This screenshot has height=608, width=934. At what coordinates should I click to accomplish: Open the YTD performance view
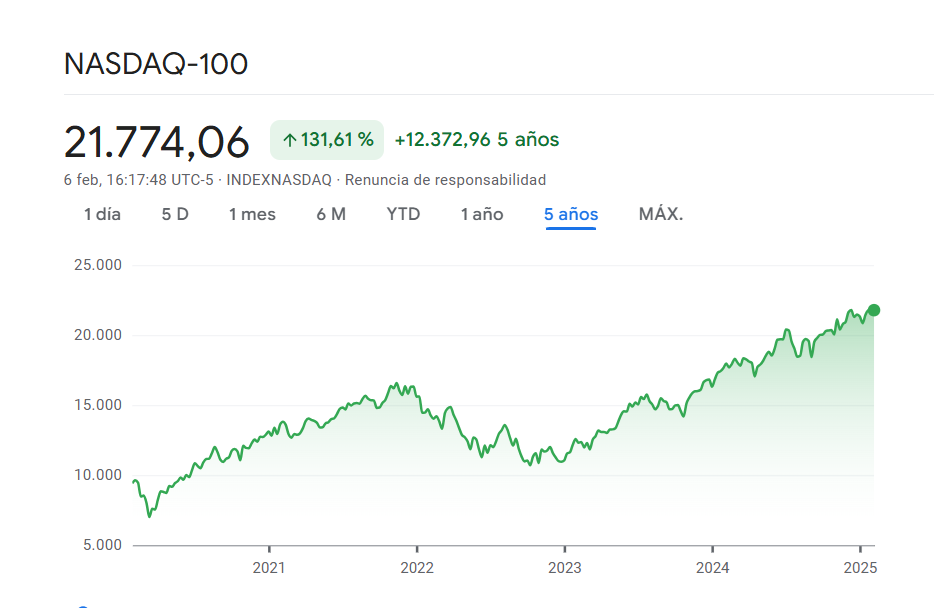point(403,214)
